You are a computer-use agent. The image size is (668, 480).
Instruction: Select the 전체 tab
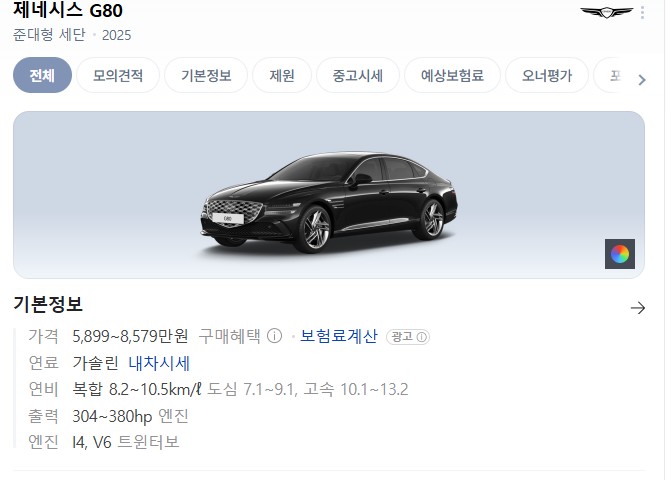[x=42, y=75]
